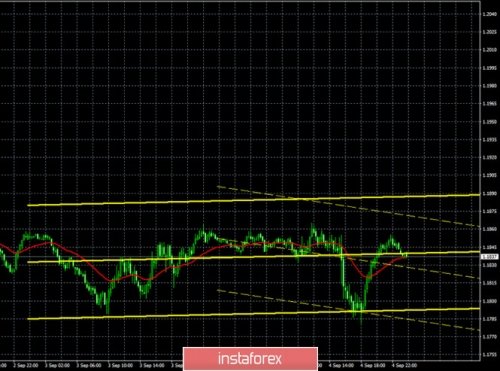500x371 pixels.
Task: Select the 1.1935 price level label
Action: [490, 140]
